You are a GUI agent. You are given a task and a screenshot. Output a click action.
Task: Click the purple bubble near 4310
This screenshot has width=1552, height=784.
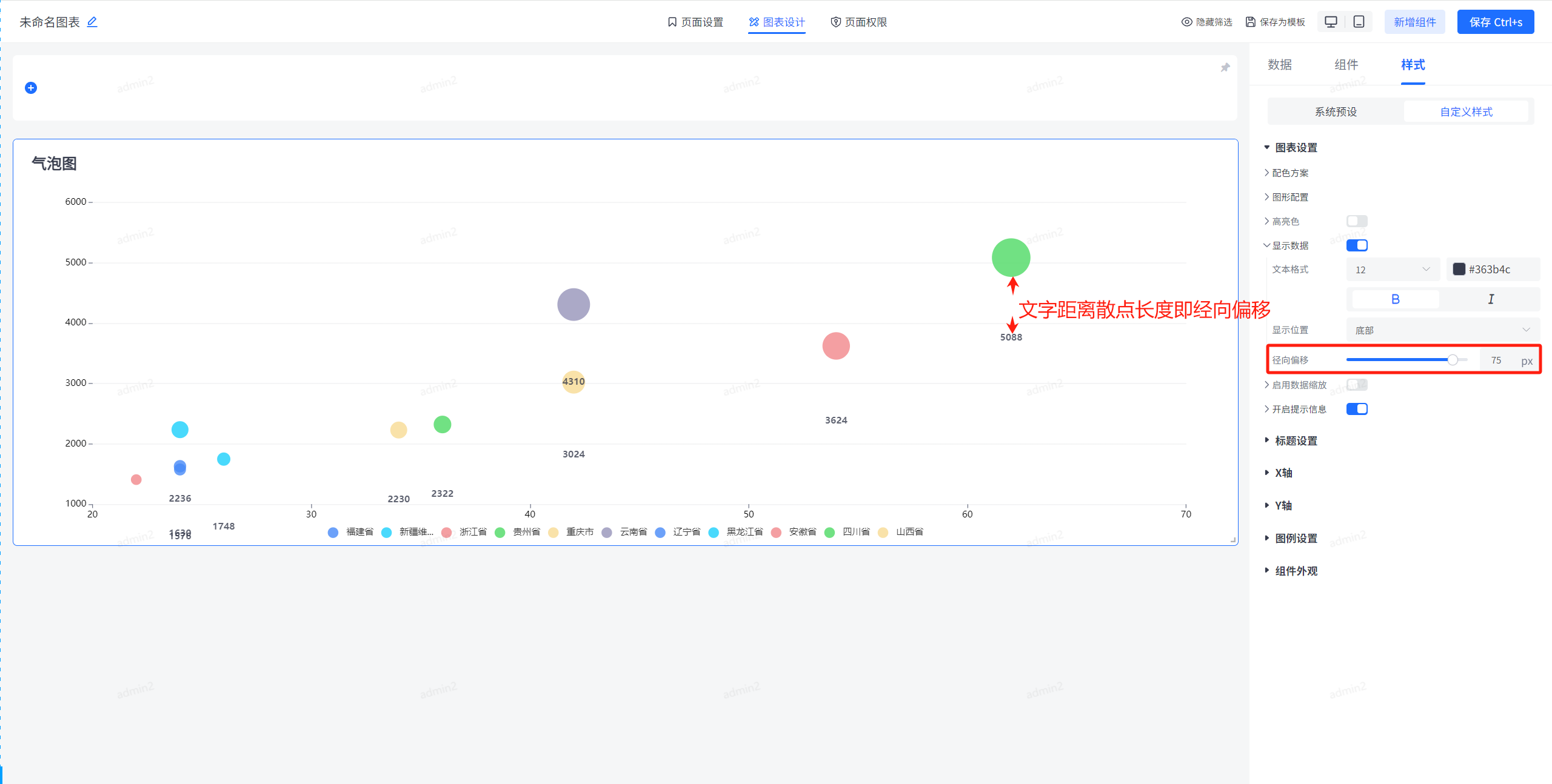pyautogui.click(x=574, y=304)
